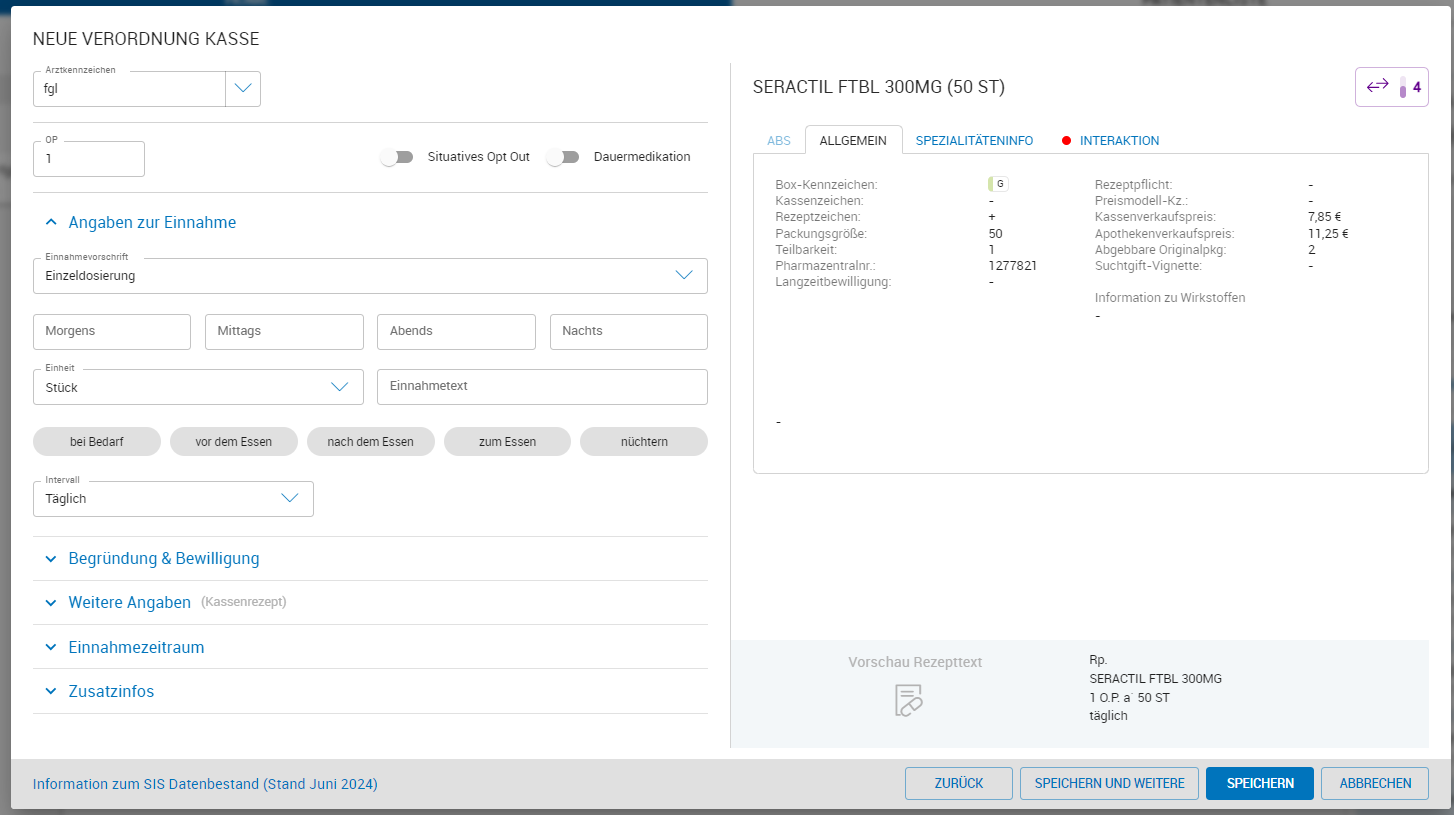Enable the Dauermedikation switch

(x=563, y=157)
